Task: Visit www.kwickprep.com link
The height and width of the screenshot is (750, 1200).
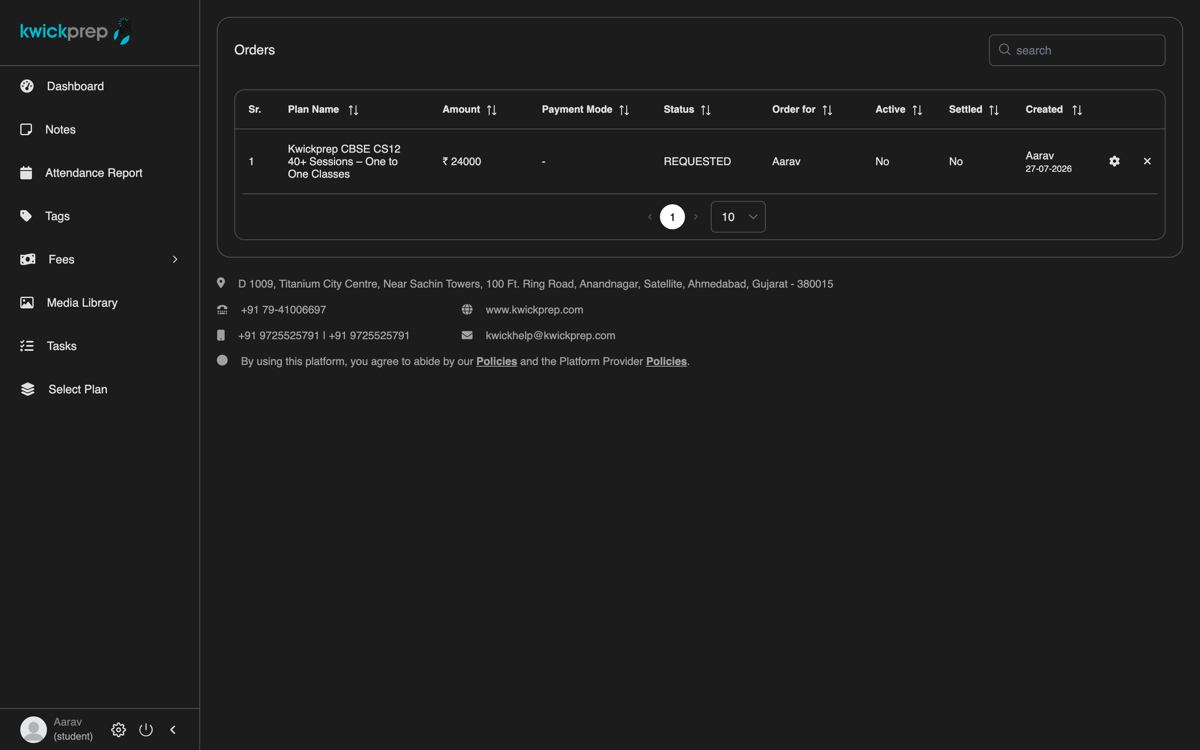Action: pos(534,310)
